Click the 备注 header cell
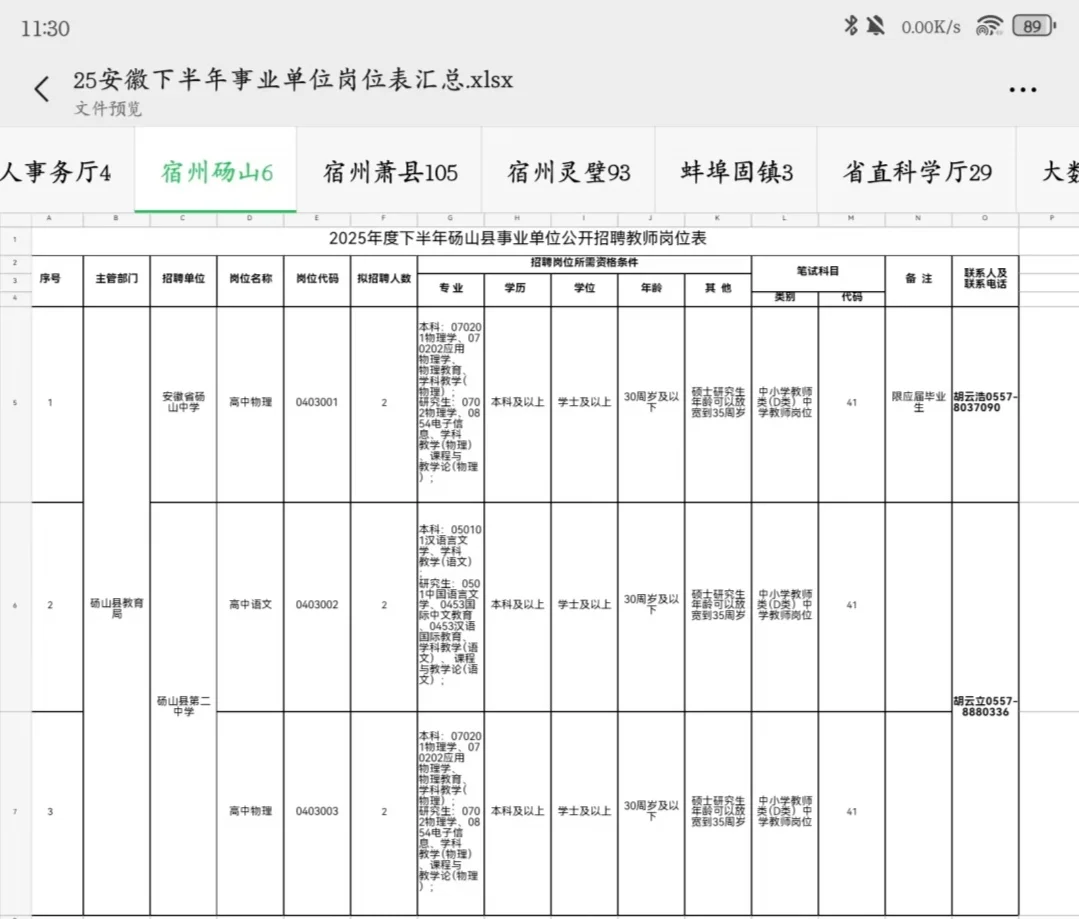Image resolution: width=1079 pixels, height=919 pixels. 918,279
